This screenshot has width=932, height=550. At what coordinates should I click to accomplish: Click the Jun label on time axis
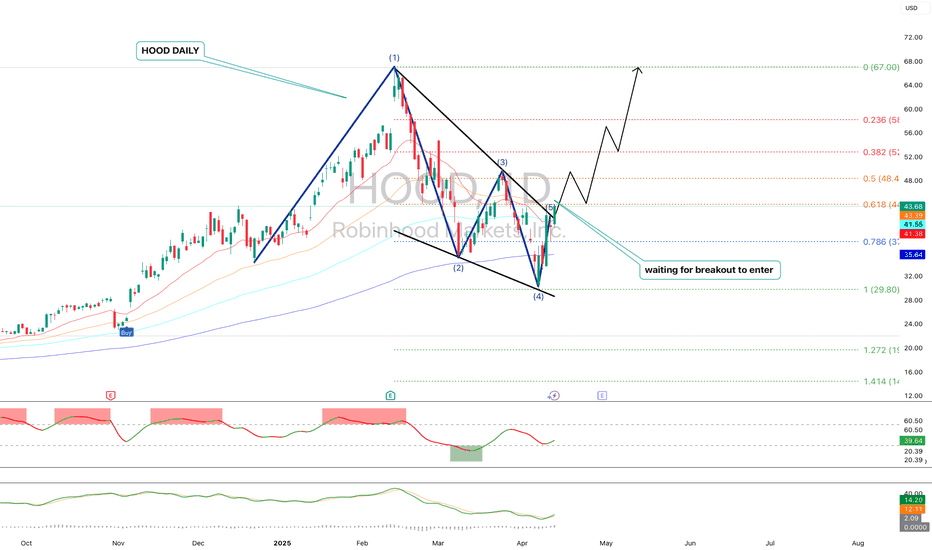coord(690,543)
